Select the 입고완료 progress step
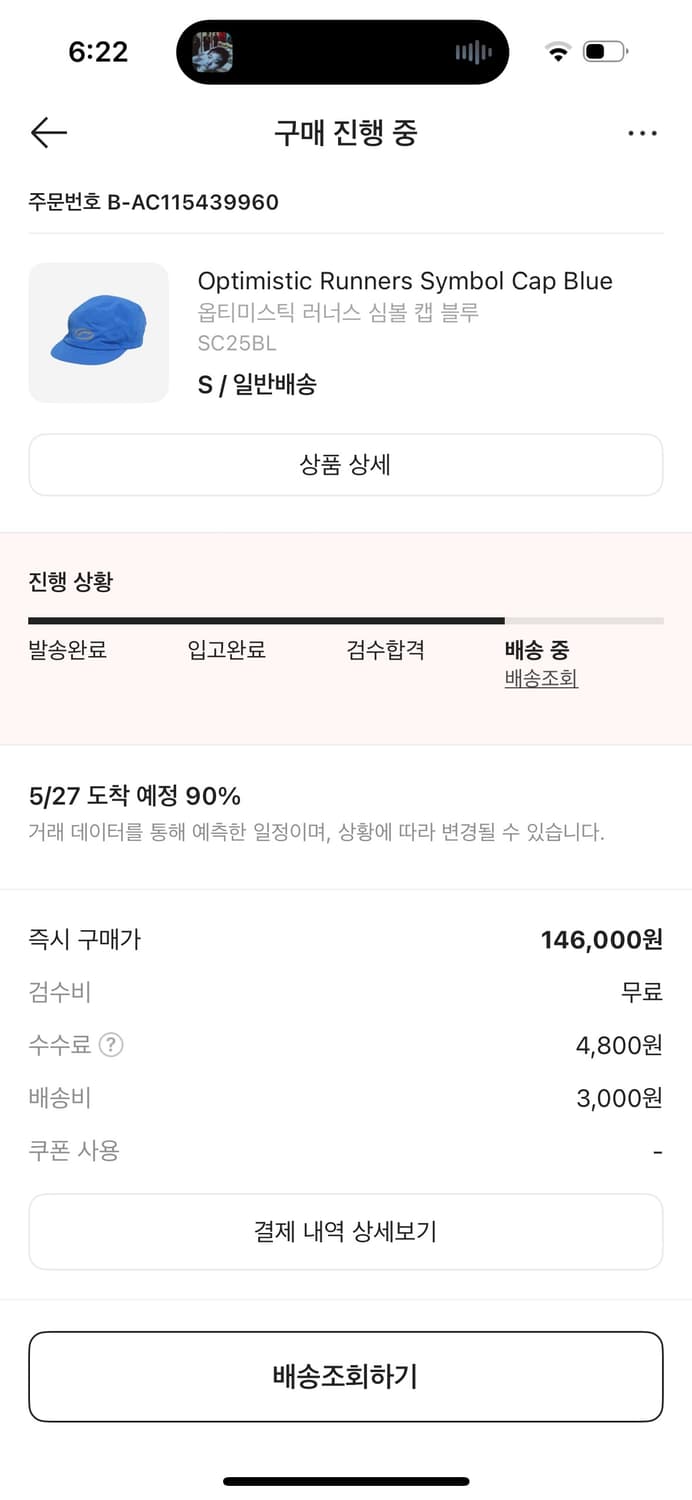Image resolution: width=692 pixels, height=1500 pixels. [x=227, y=650]
